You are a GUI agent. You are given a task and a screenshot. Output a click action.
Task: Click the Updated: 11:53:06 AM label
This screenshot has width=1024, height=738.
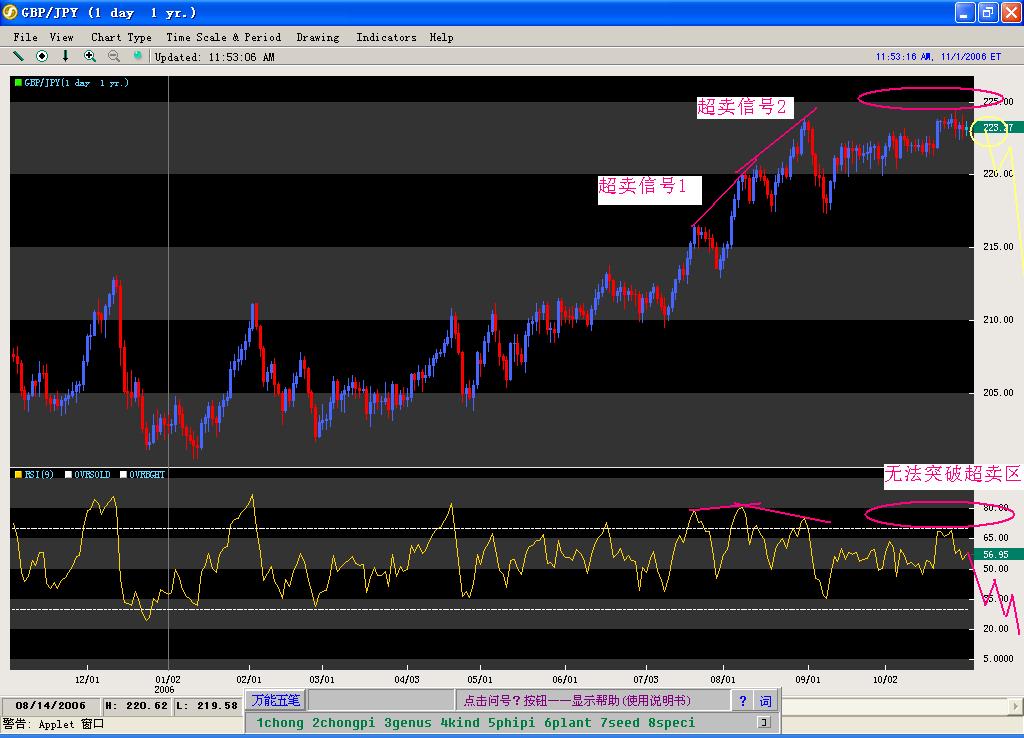tap(214, 57)
